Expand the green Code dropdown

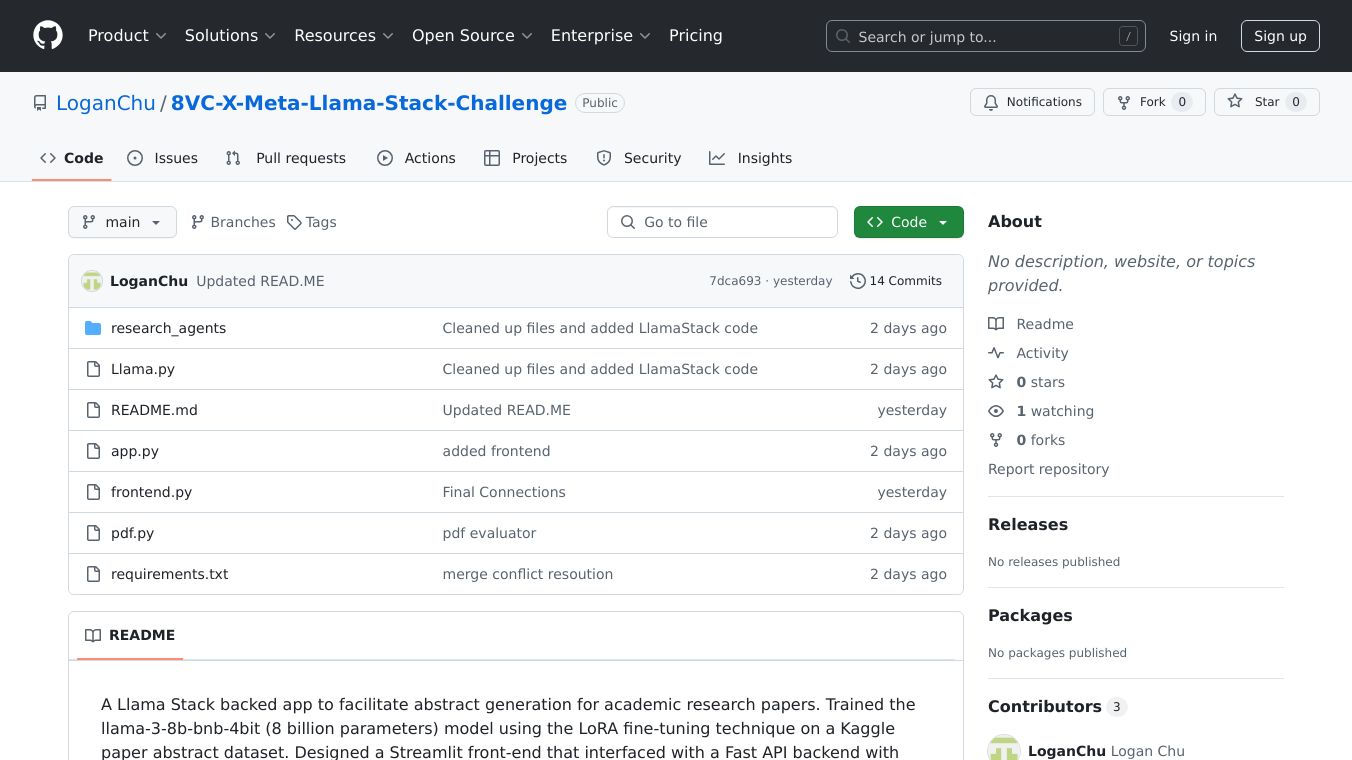[908, 222]
